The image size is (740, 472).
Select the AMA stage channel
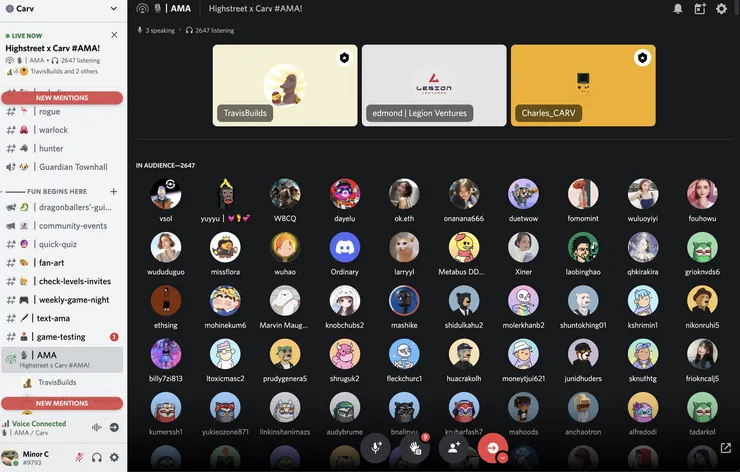(62, 360)
